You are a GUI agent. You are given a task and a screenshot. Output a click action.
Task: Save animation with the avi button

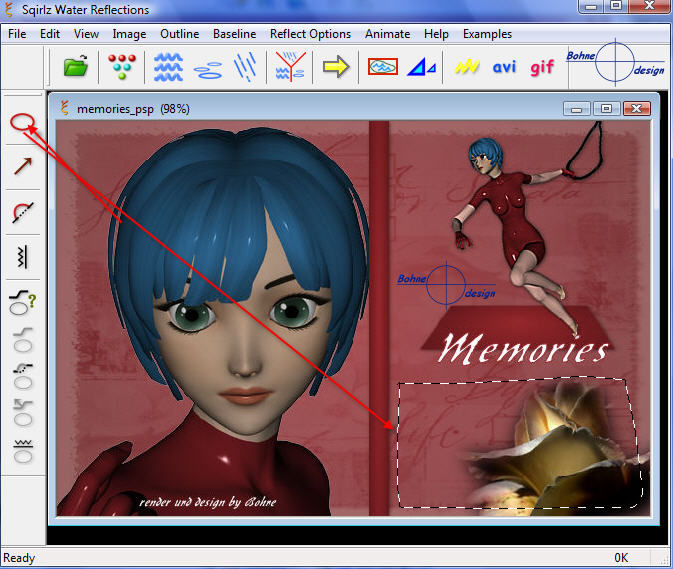505,67
